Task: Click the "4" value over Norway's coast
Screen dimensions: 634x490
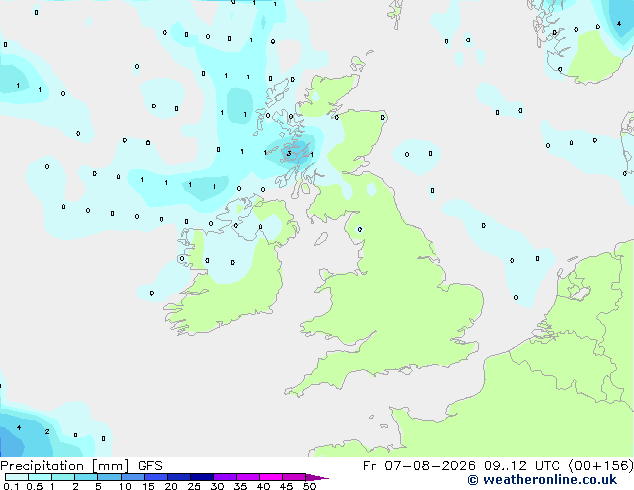Action: click(x=619, y=23)
